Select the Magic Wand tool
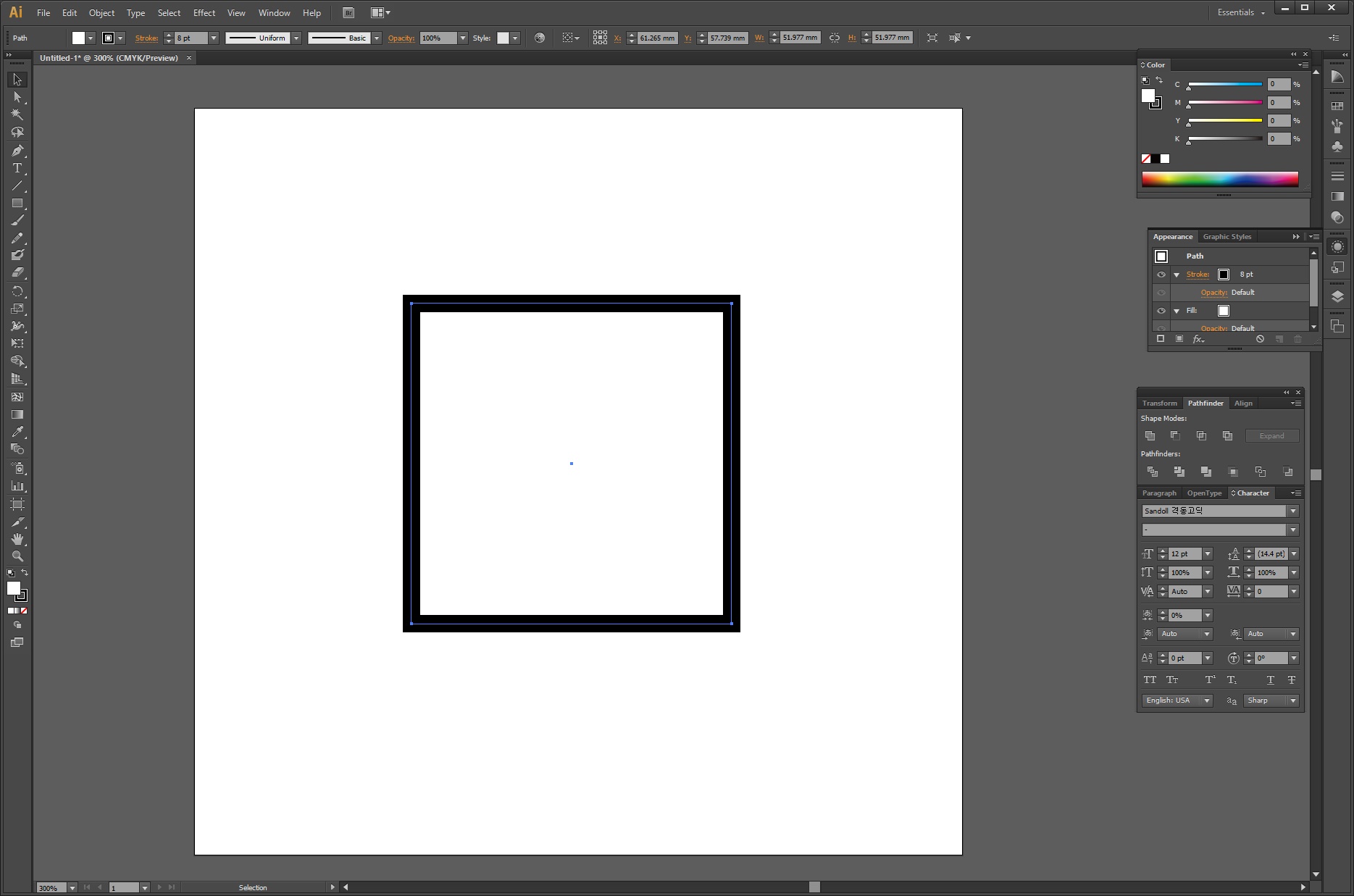Image resolution: width=1354 pixels, height=896 pixels. [x=17, y=114]
